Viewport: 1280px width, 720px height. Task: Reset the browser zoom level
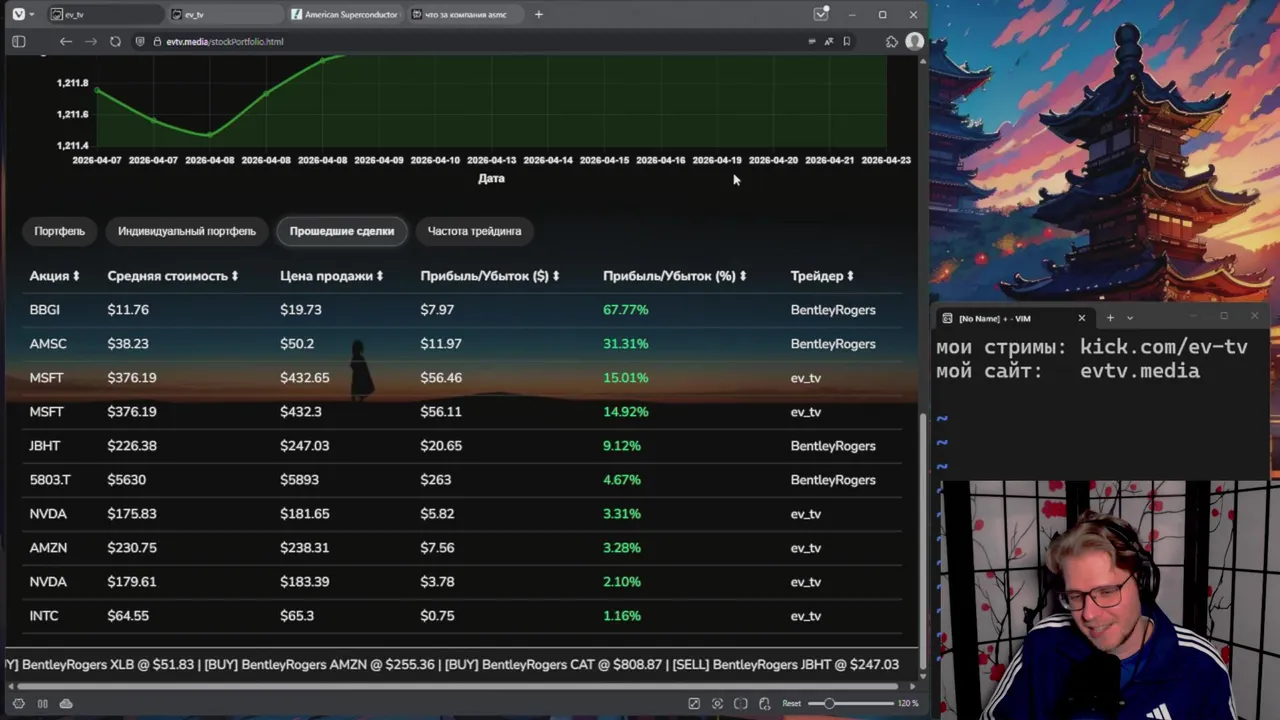[791, 703]
